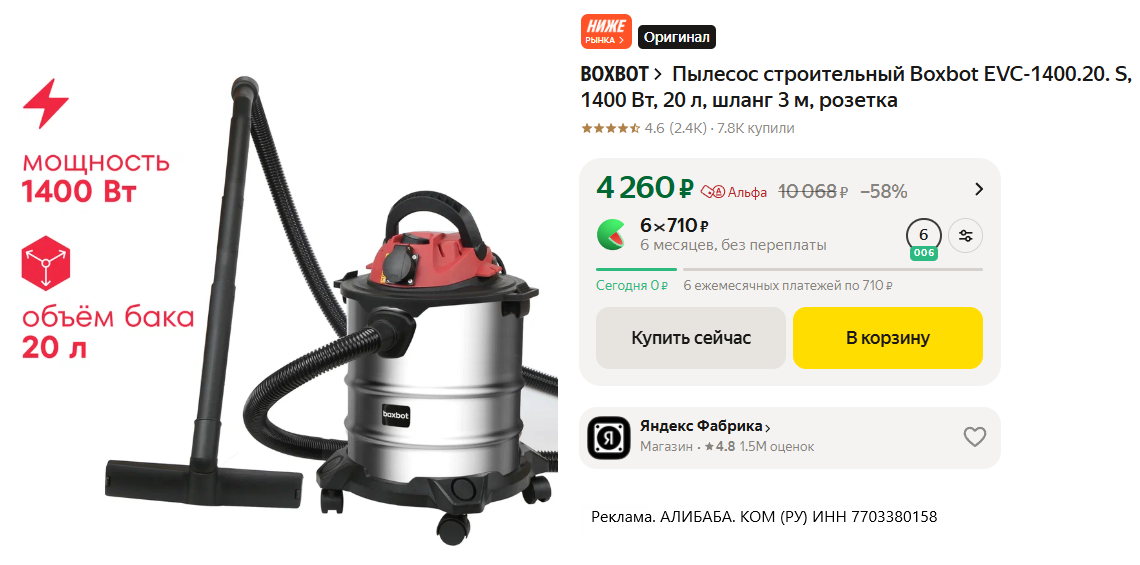Click the star rating icons
The height and width of the screenshot is (565, 1140).
tap(611, 129)
